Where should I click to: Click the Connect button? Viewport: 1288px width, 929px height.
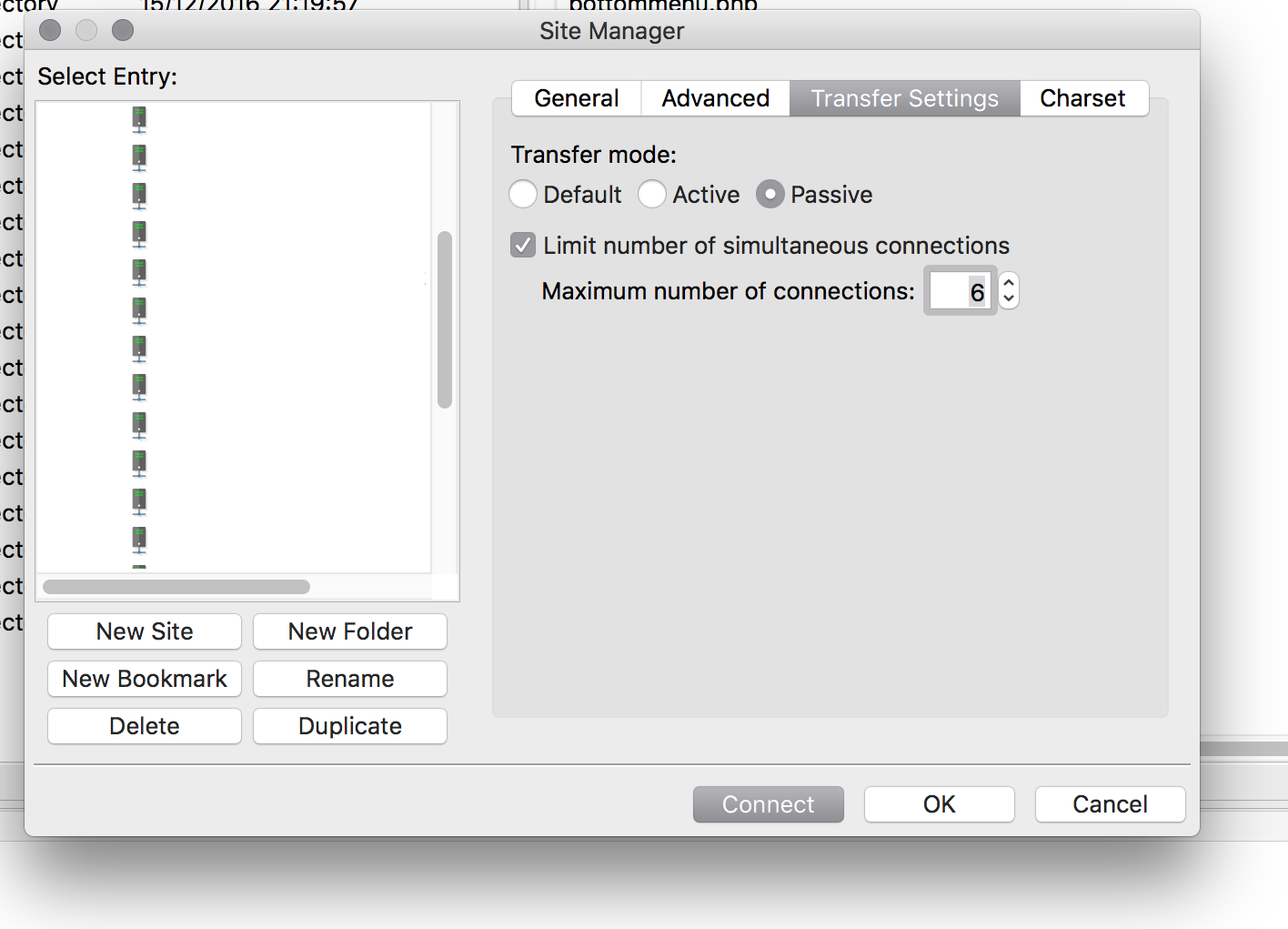pyautogui.click(x=768, y=804)
